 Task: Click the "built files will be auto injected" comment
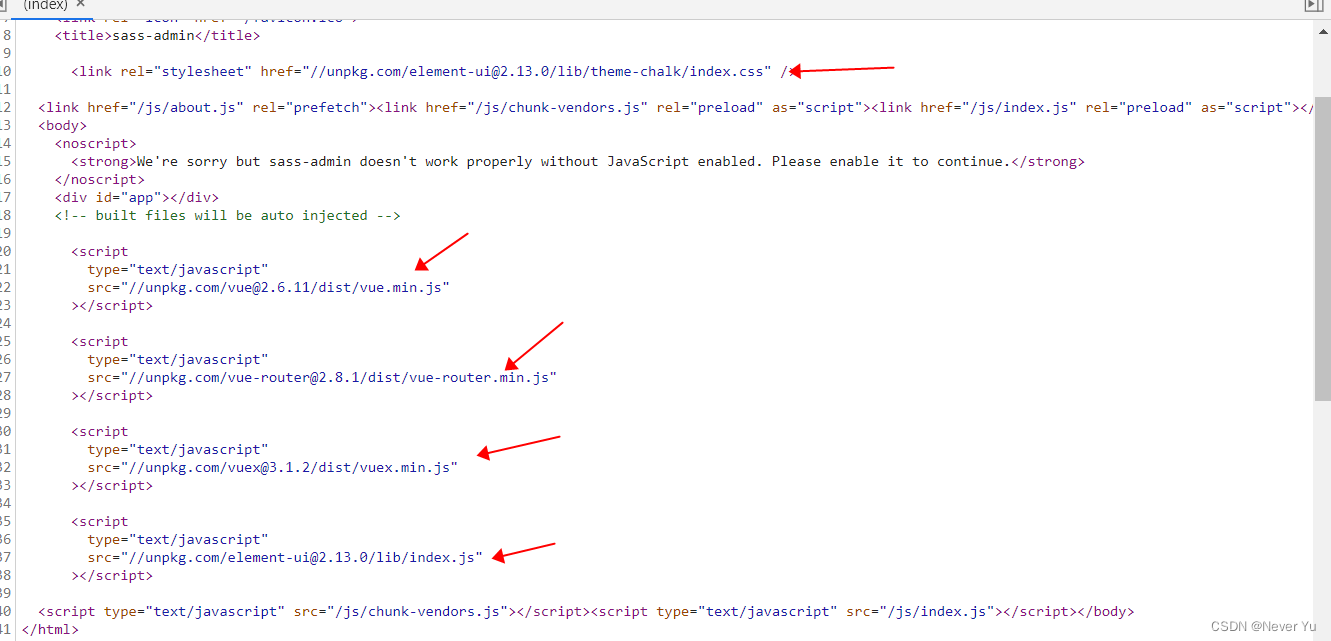[x=227, y=216]
